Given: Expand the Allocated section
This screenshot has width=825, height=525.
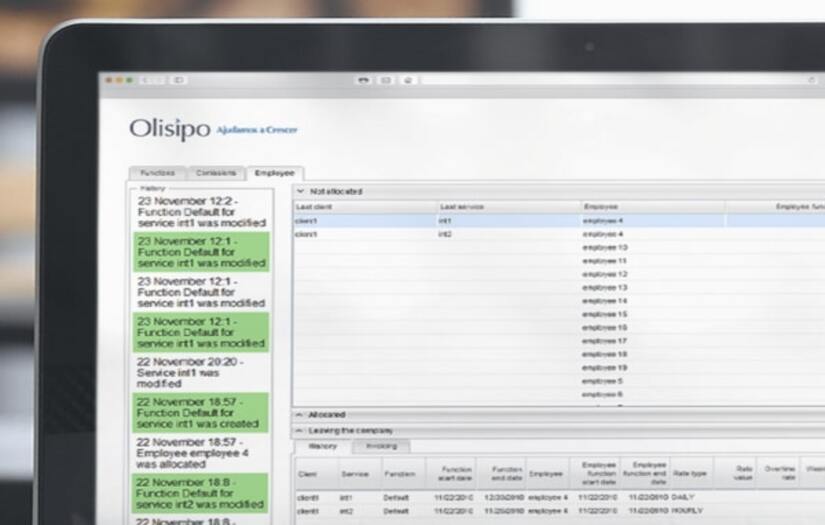Looking at the screenshot, I should 299,415.
